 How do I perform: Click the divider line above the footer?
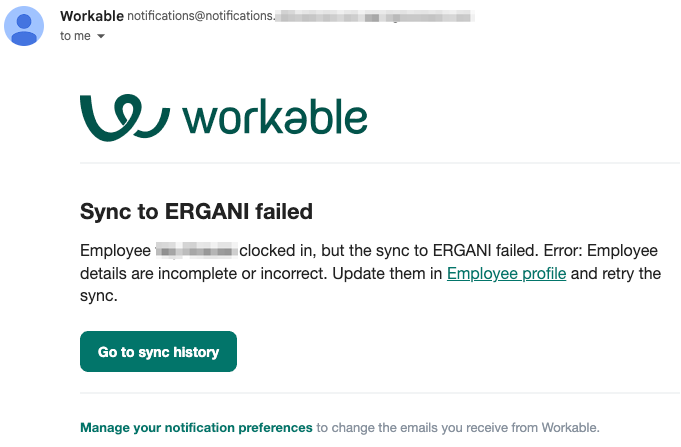click(x=380, y=393)
